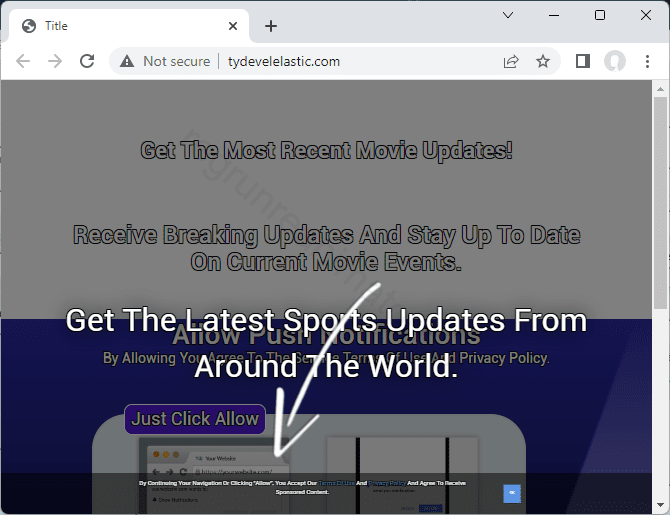Click the globe favicon on the tab
The height and width of the screenshot is (515, 670).
pyautogui.click(x=29, y=26)
